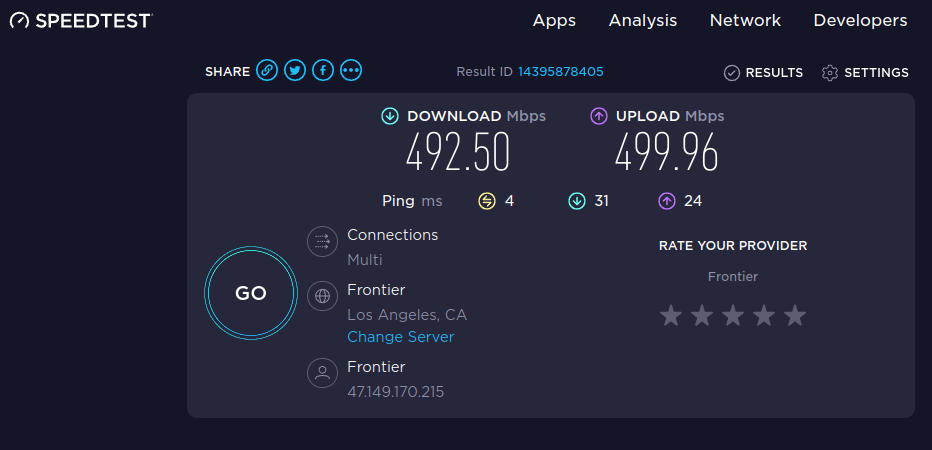This screenshot has height=450, width=932.
Task: Share result on Twitter
Action: point(295,70)
